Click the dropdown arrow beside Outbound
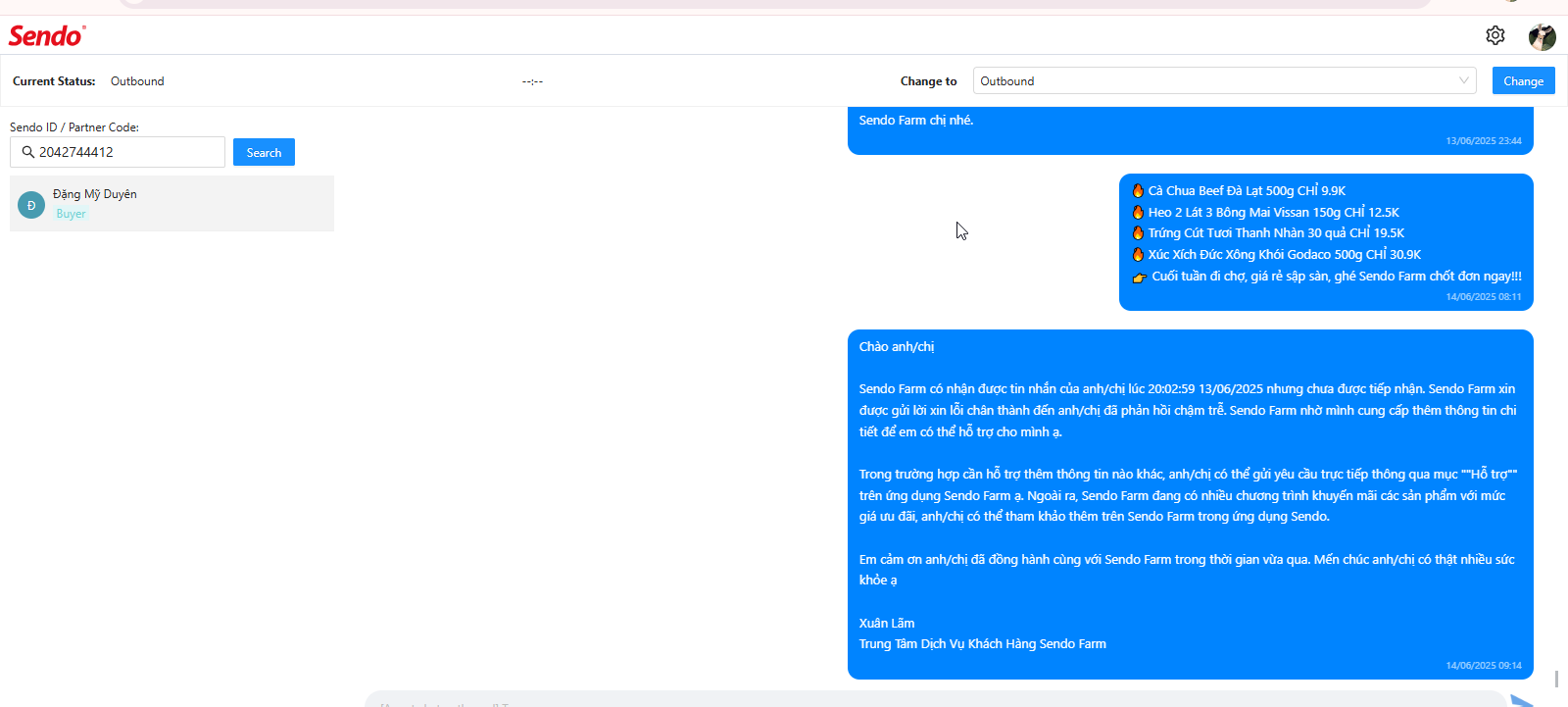1568x707 pixels. tap(1464, 80)
